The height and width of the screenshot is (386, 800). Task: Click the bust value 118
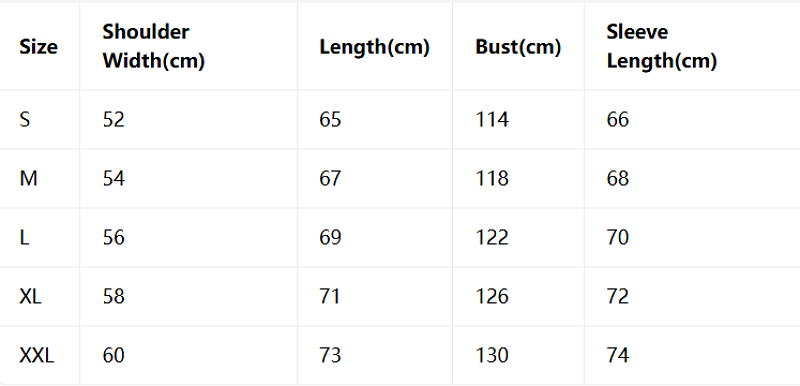pos(492,179)
